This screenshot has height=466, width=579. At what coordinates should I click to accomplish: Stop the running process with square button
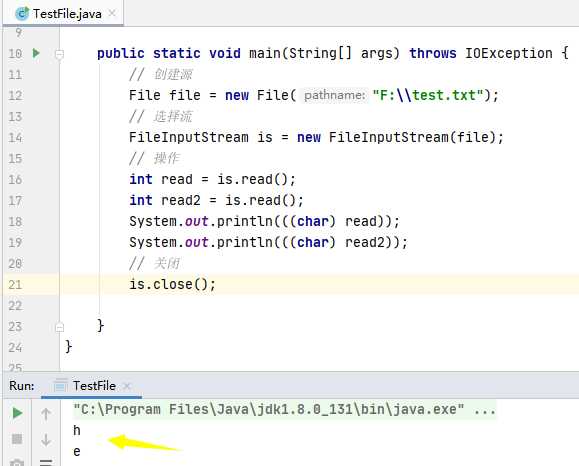click(17, 439)
